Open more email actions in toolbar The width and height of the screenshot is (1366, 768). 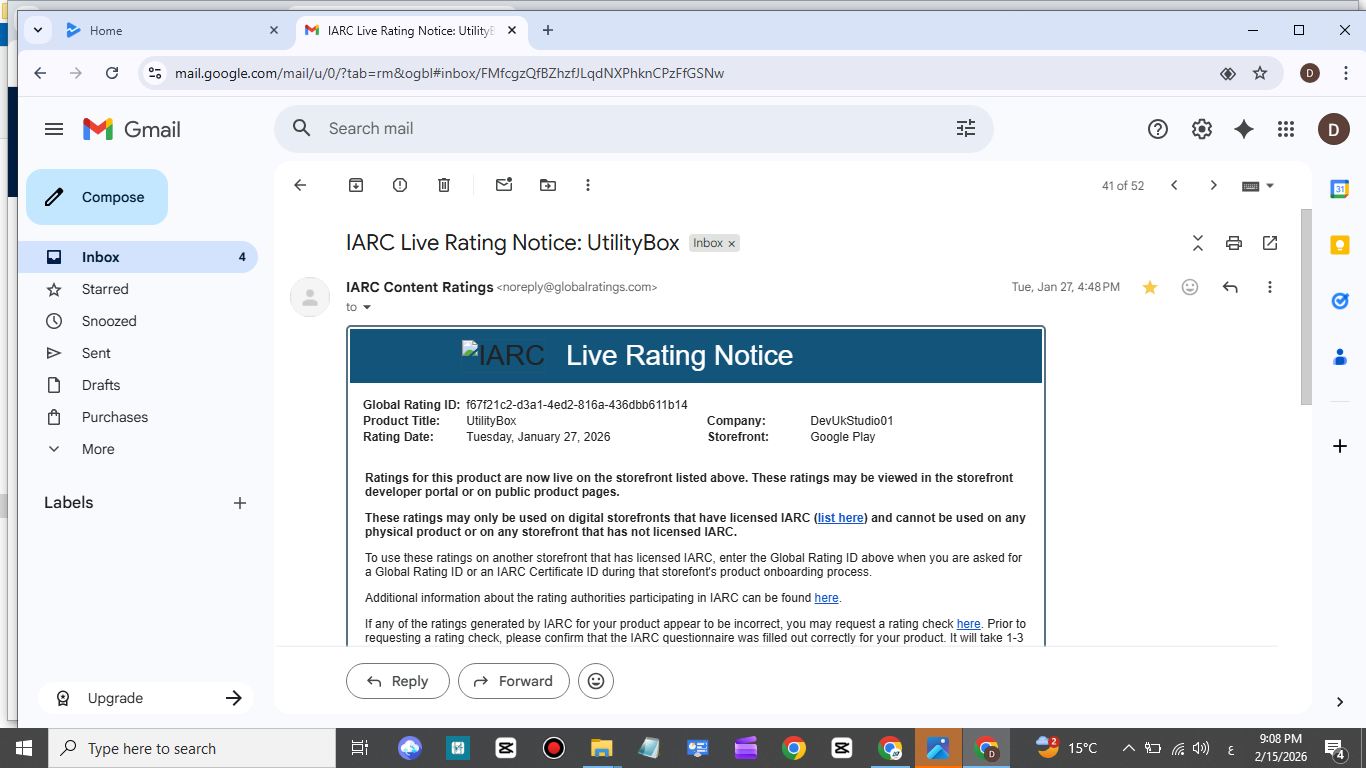point(588,185)
